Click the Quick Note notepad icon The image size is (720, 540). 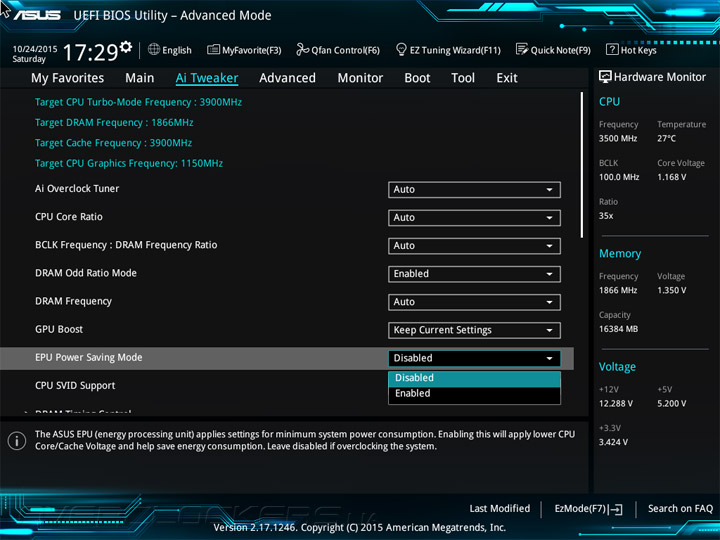tap(522, 50)
